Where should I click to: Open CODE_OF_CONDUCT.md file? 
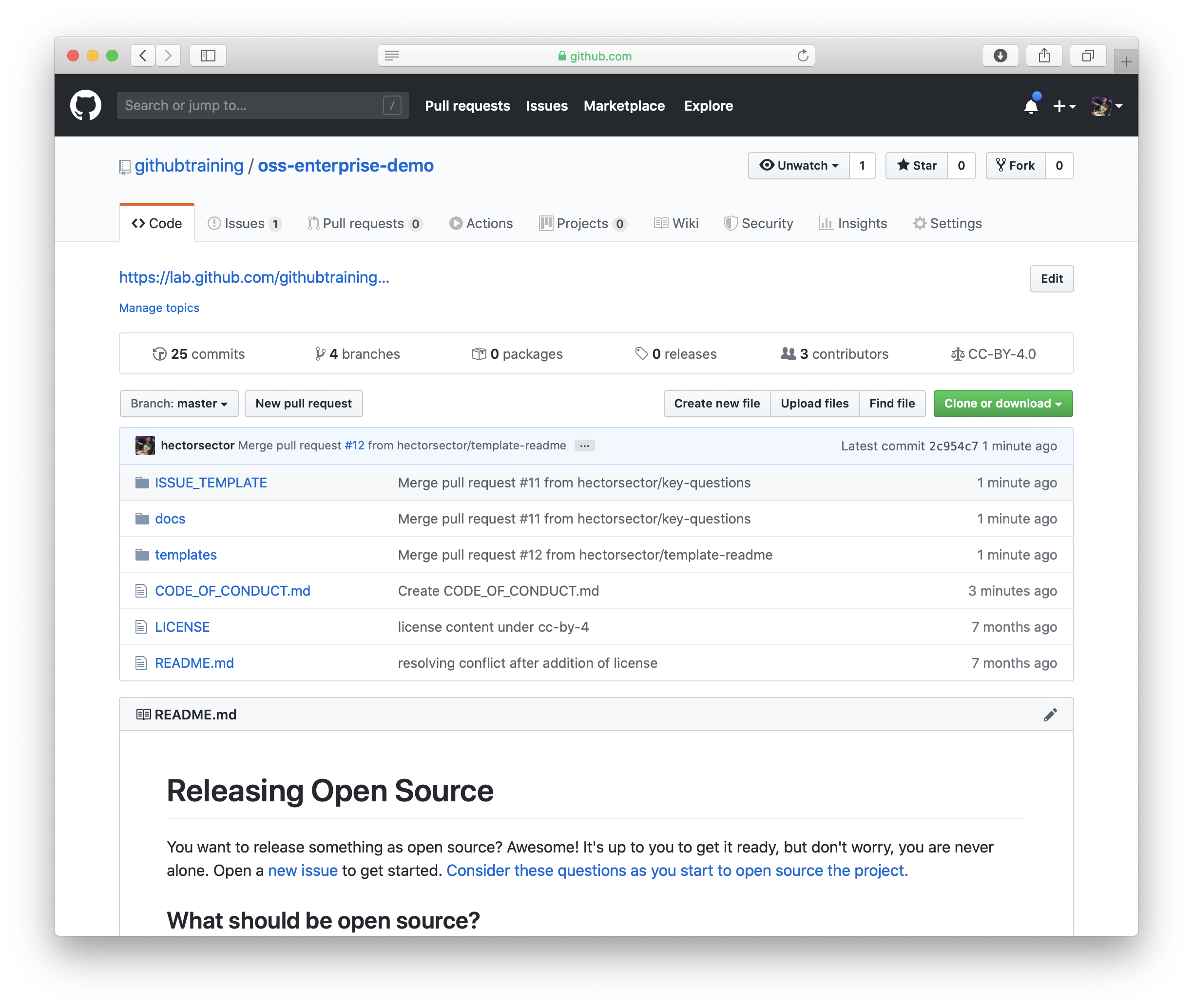click(x=232, y=591)
